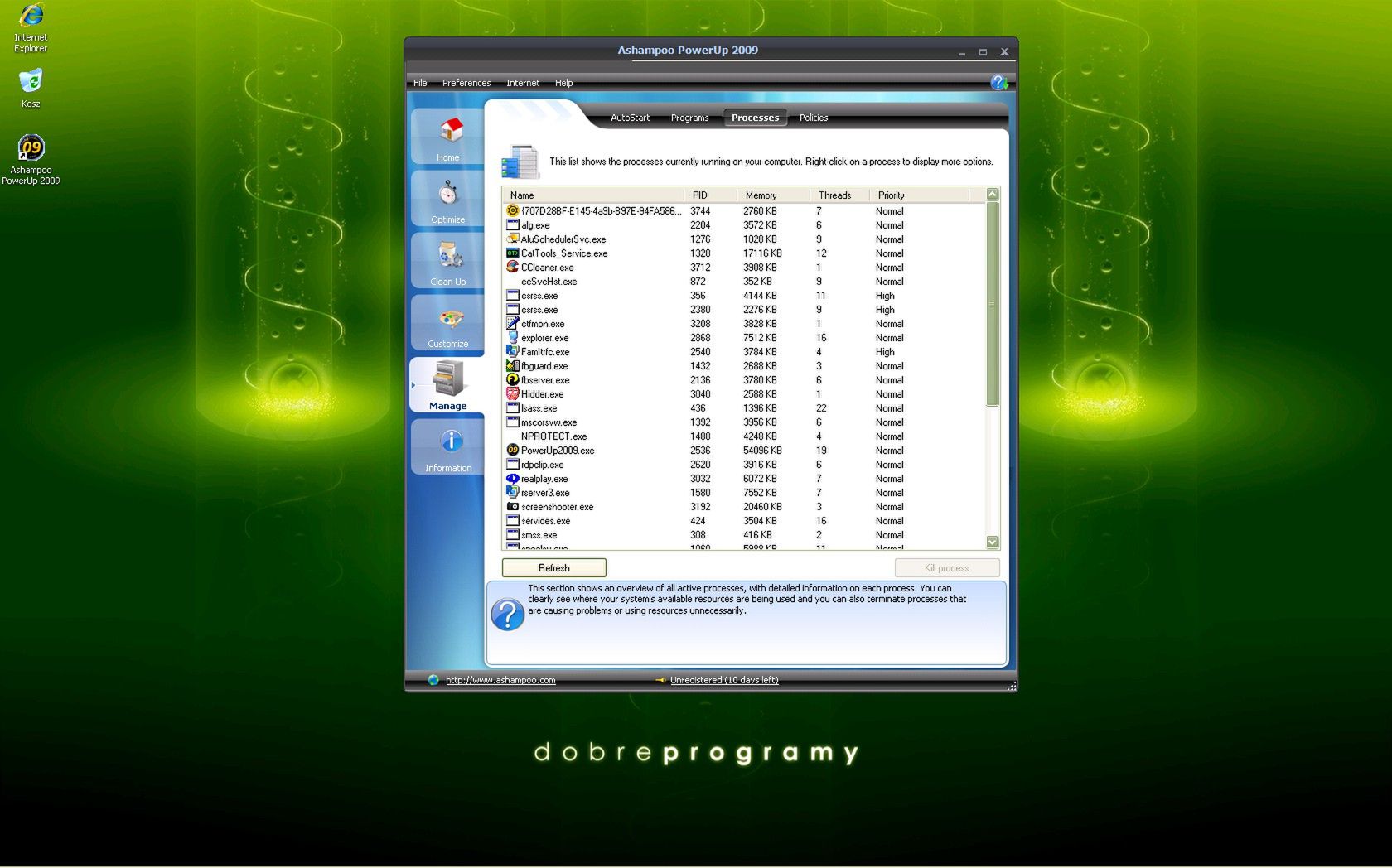Open the www.ashampoo.com link
Screen dimensions: 1392x868
pos(500,680)
